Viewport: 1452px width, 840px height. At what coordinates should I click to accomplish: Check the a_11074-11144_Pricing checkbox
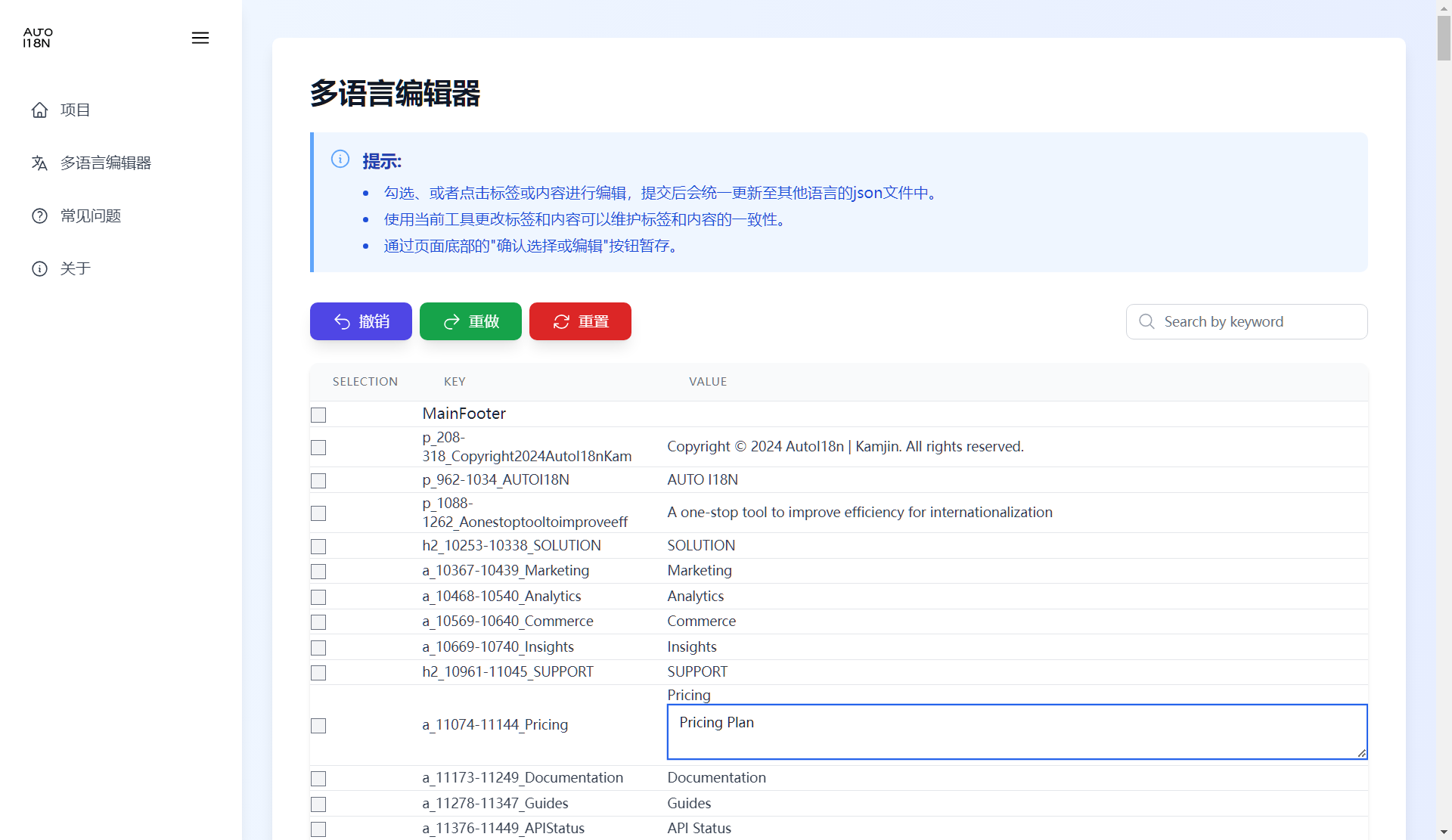(x=318, y=726)
